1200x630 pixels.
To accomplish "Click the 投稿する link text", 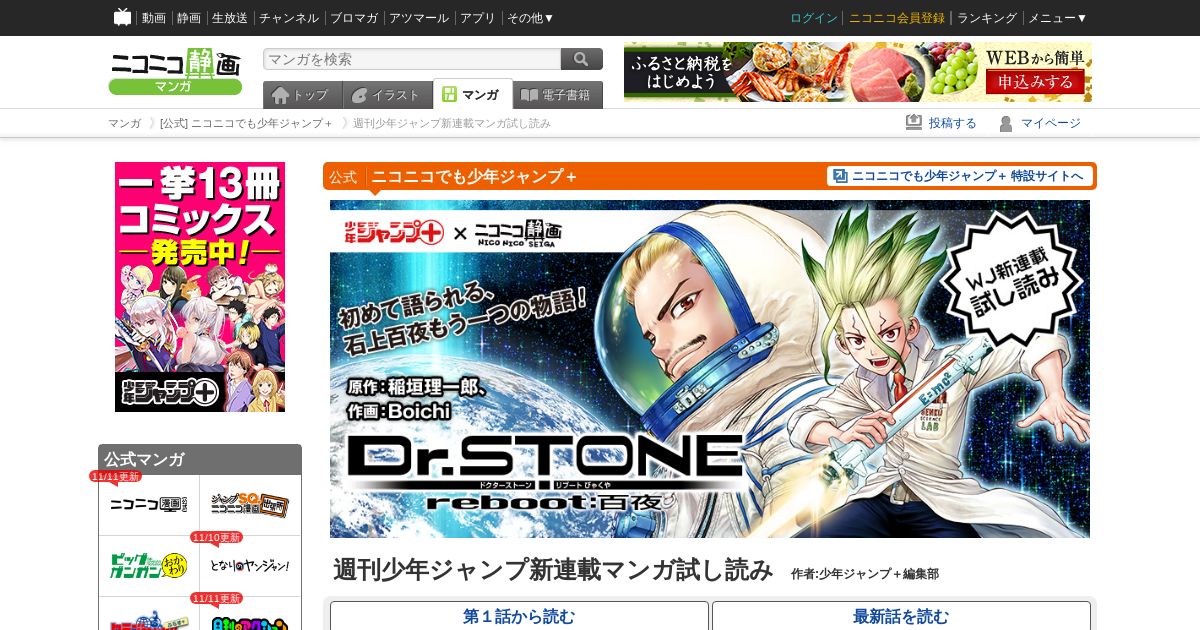I will 953,123.
